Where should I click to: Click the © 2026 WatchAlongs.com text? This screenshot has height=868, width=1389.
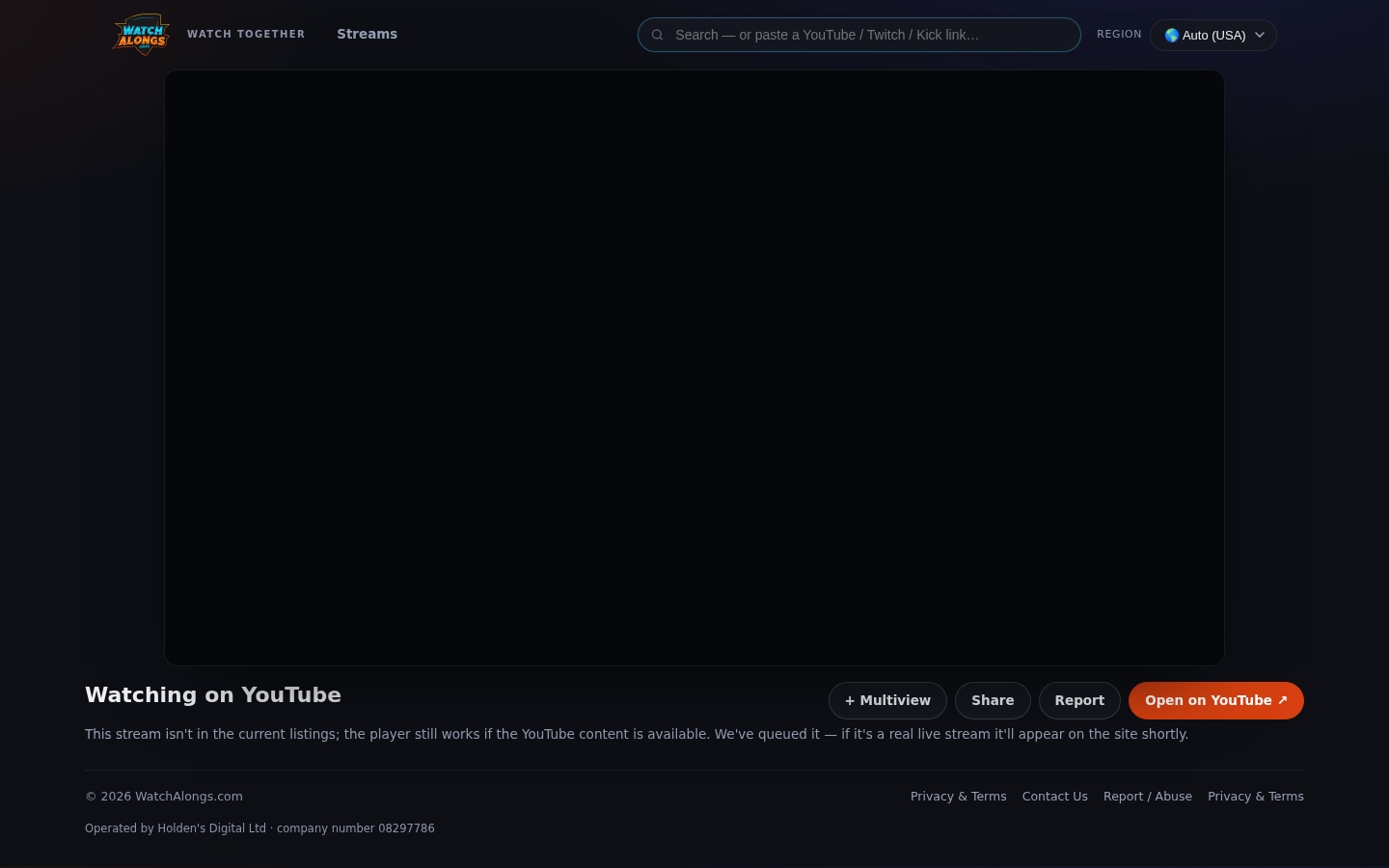[164, 796]
